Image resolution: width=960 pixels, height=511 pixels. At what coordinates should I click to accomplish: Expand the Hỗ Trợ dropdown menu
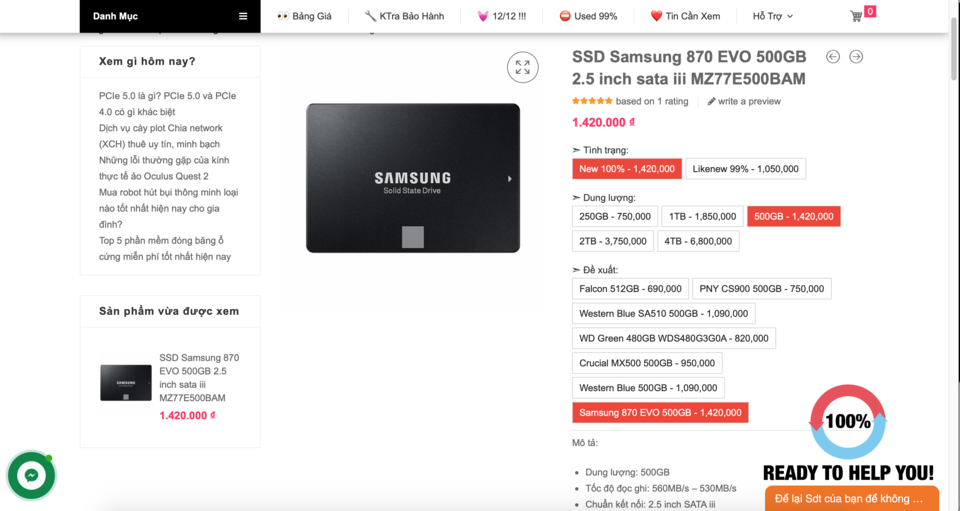pyautogui.click(x=773, y=17)
